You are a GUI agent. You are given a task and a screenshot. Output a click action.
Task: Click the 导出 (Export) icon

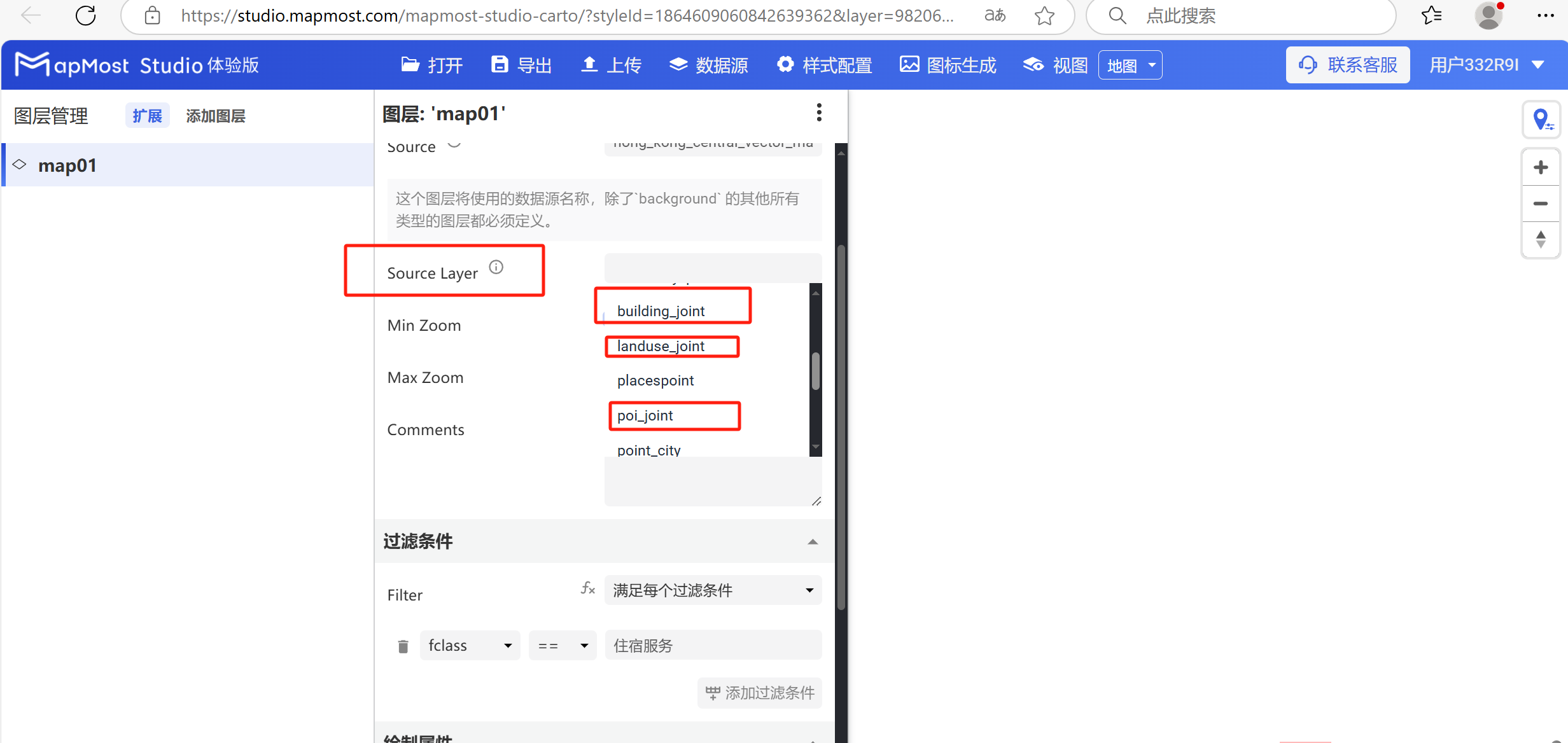(500, 64)
